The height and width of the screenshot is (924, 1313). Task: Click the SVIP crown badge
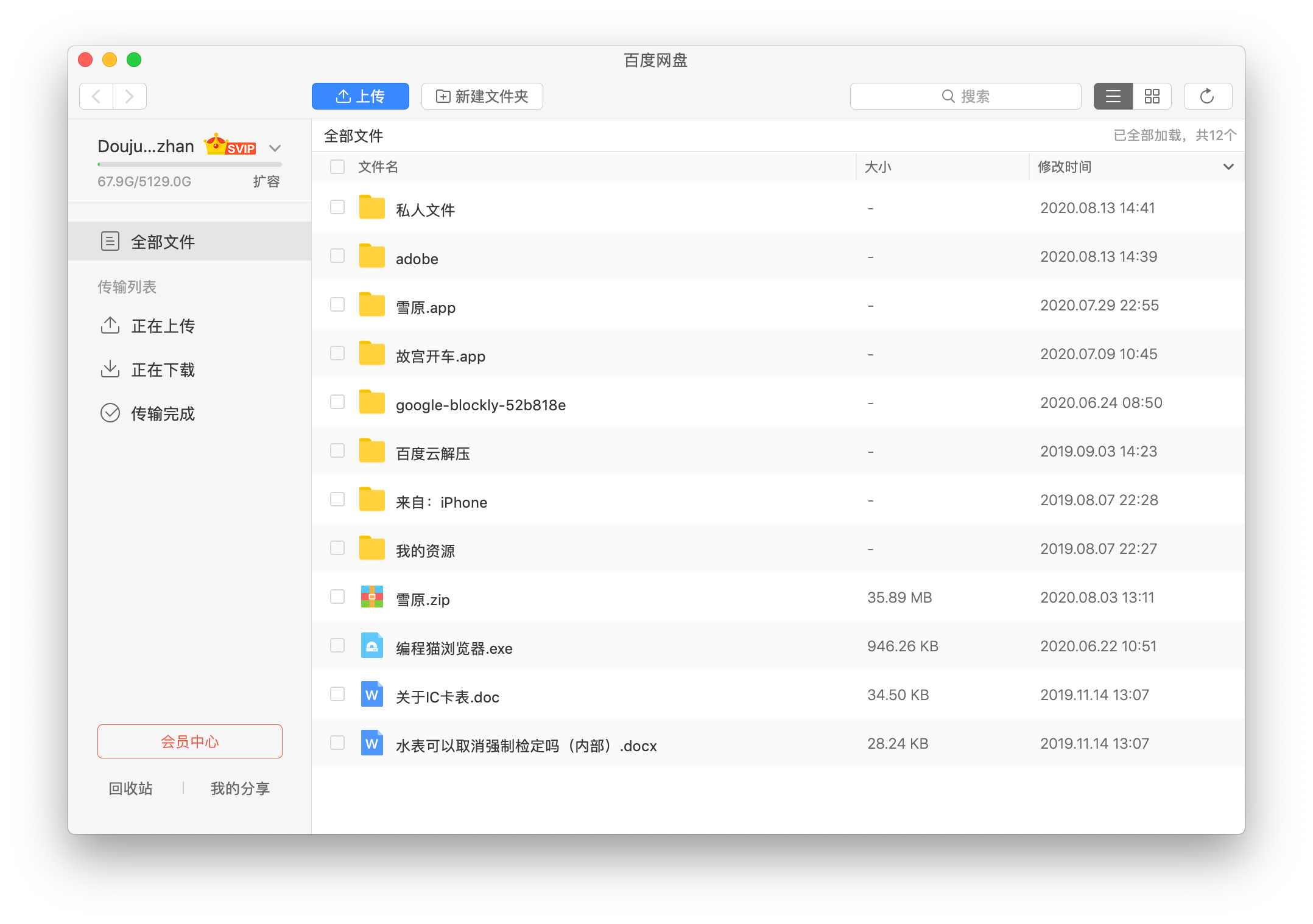[230, 145]
